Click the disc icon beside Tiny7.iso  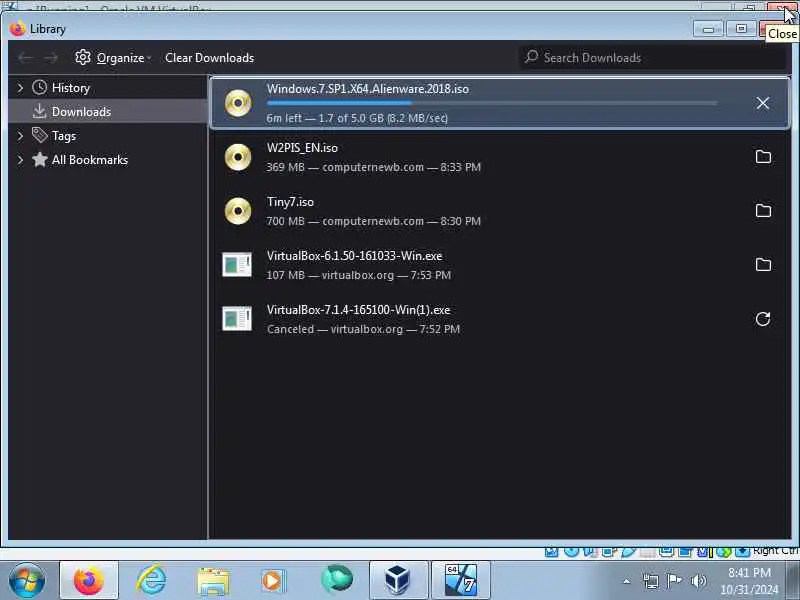pos(238,211)
